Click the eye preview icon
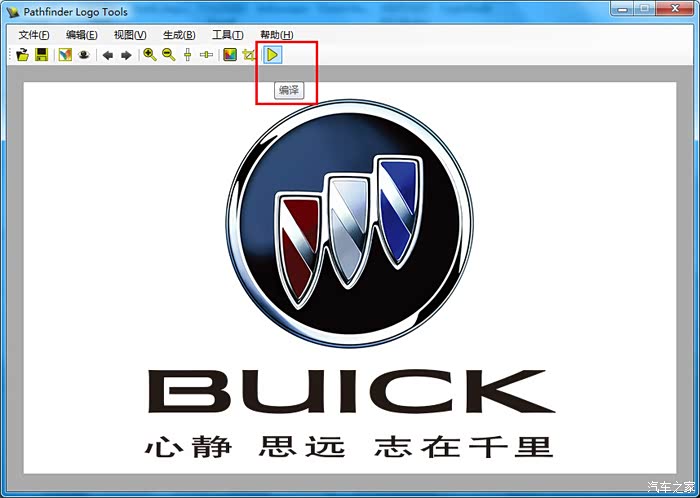Screen dimensions: 700x498 pos(84,55)
